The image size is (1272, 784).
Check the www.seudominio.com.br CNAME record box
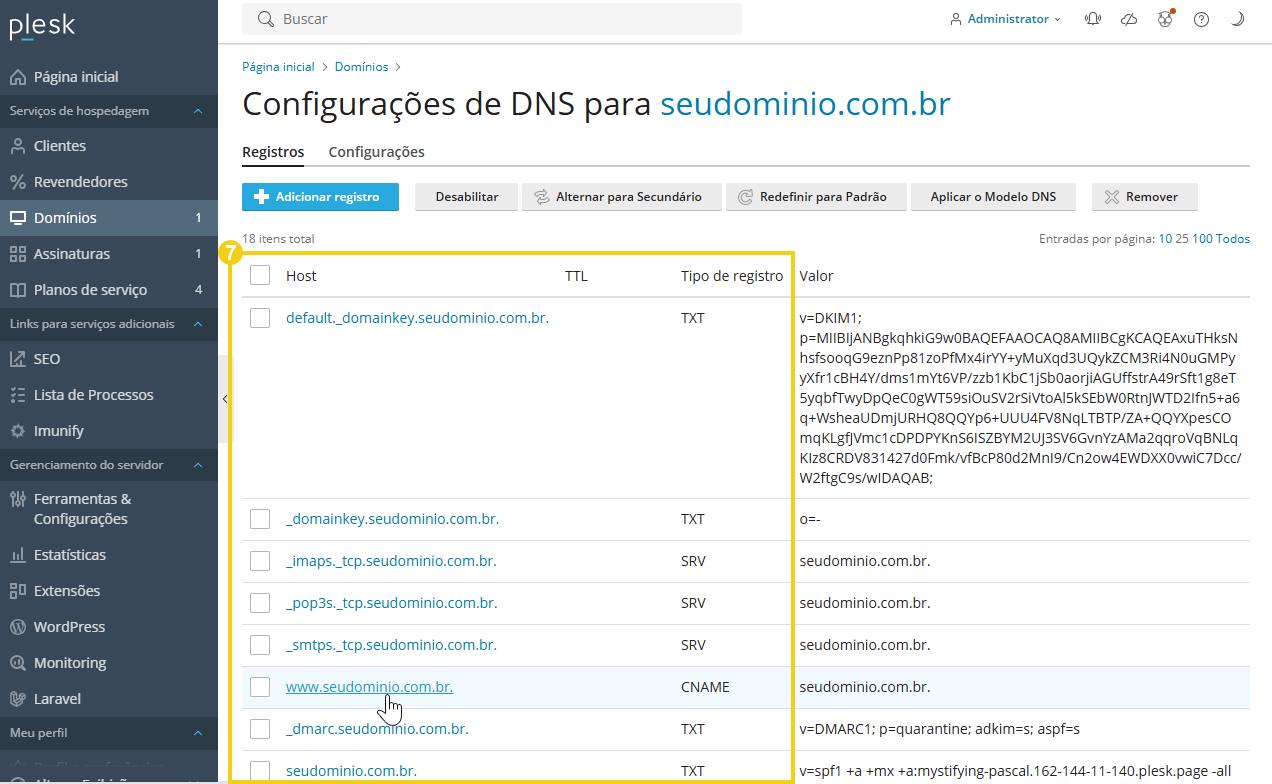pos(260,687)
